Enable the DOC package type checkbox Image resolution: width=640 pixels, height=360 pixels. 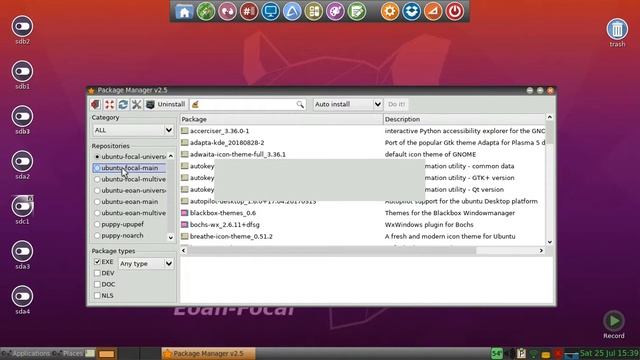97,284
